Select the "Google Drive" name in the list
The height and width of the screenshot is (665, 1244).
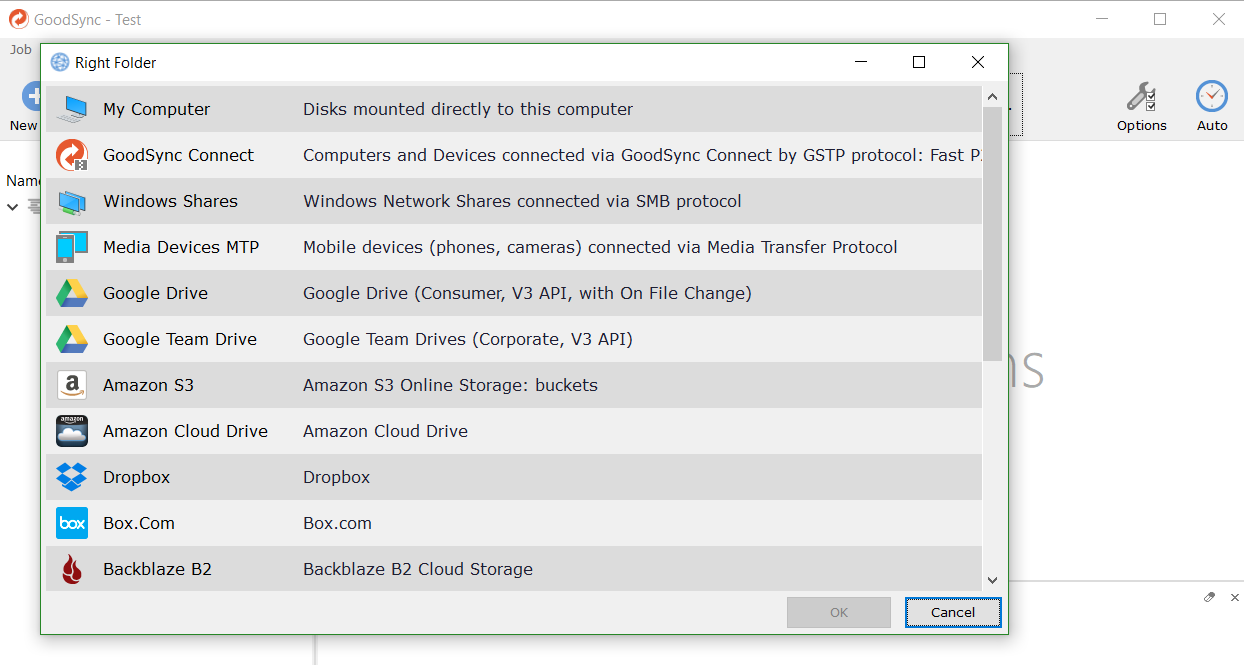156,293
